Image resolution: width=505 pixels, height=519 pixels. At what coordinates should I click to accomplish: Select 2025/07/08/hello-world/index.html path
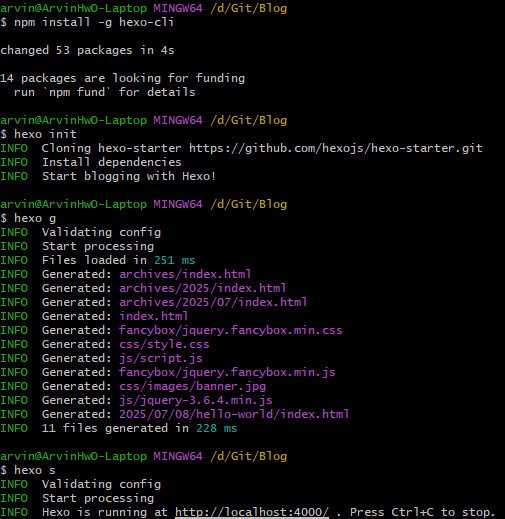(234, 414)
